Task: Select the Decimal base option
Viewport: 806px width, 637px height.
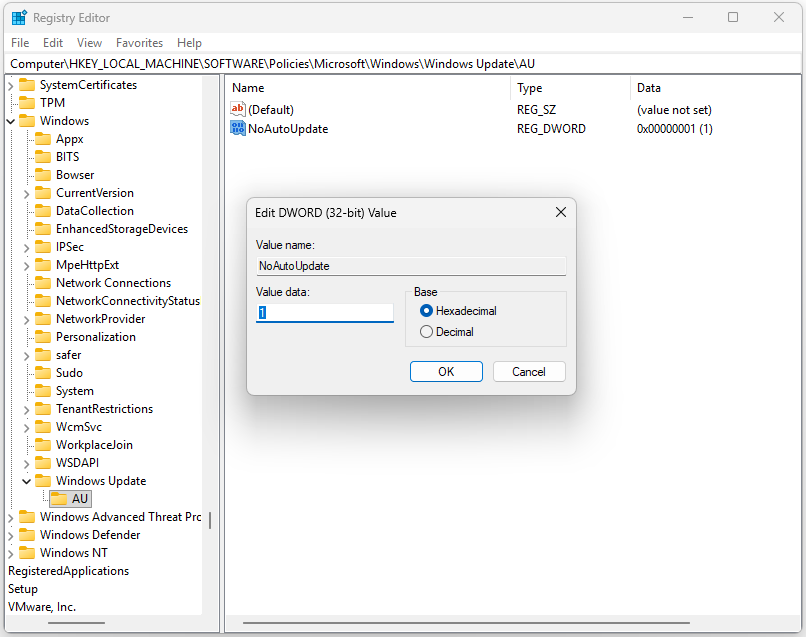Action: tap(426, 331)
